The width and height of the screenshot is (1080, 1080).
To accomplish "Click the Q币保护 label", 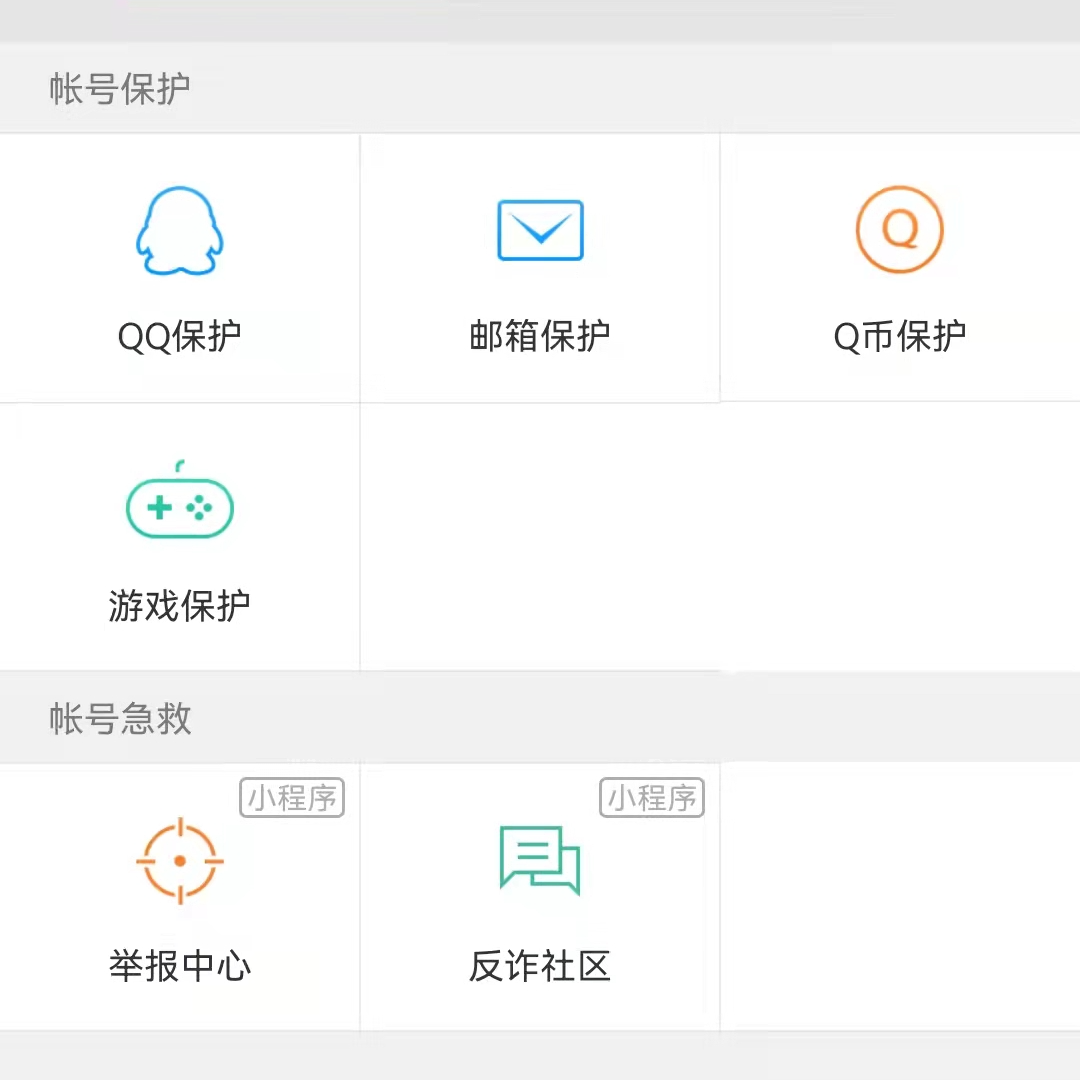I will pyautogui.click(x=900, y=337).
